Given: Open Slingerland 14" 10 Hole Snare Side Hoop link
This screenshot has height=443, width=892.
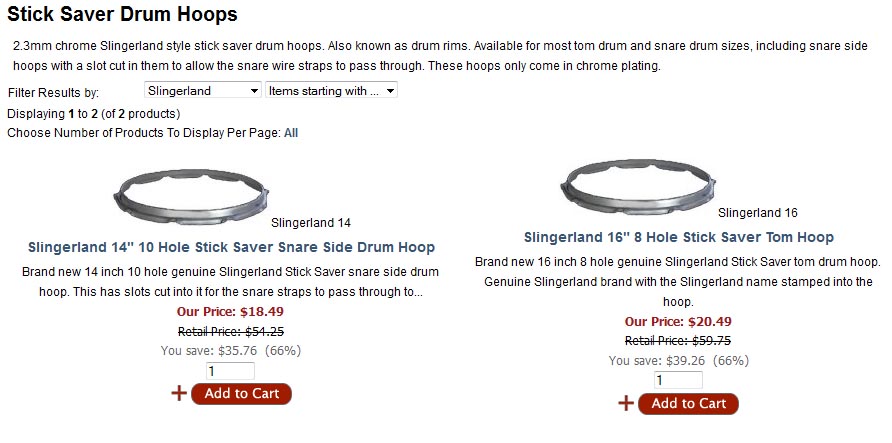Looking at the screenshot, I should (x=231, y=247).
